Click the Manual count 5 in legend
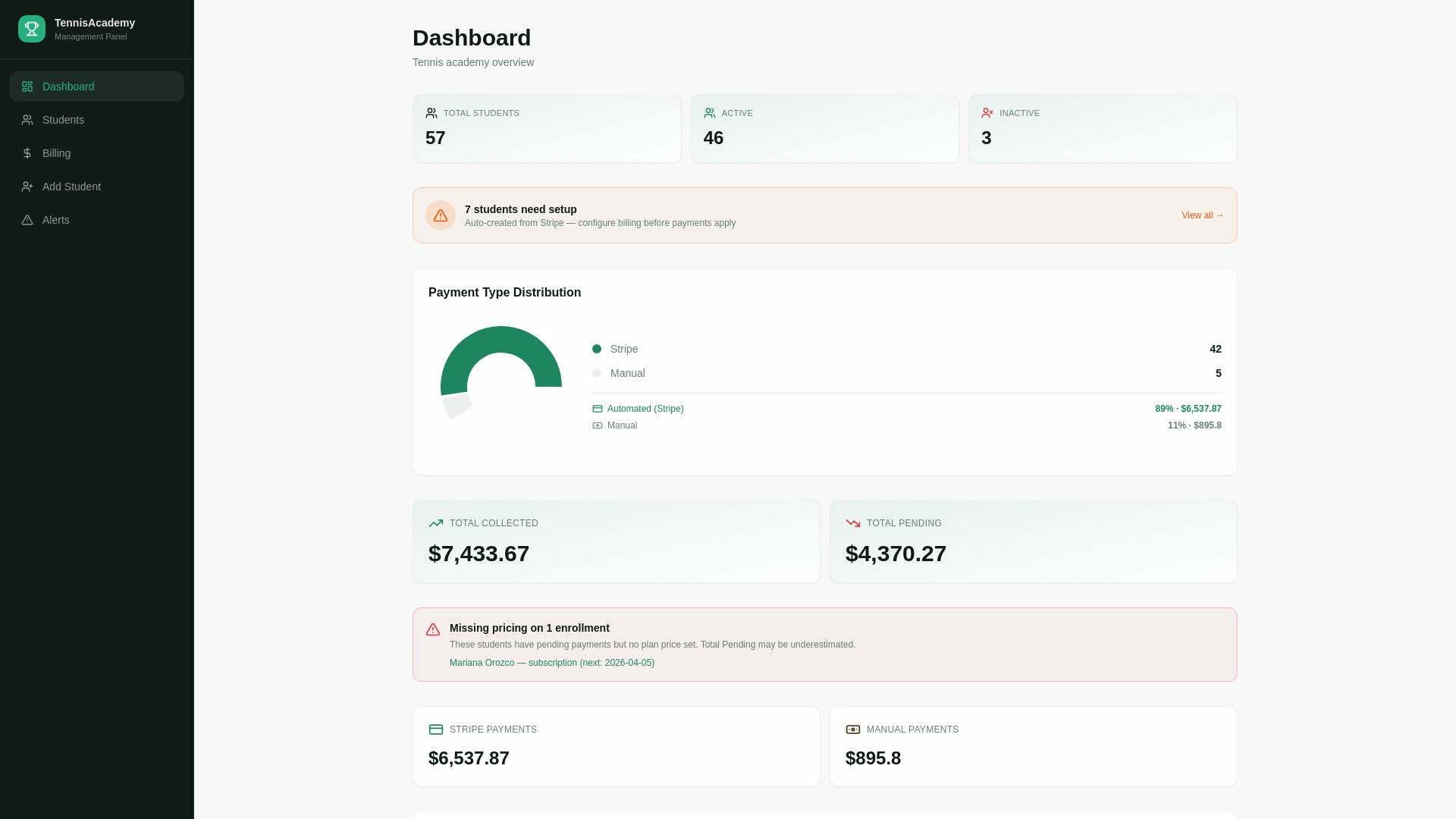Screen dimensions: 1456x819 tap(1219, 373)
